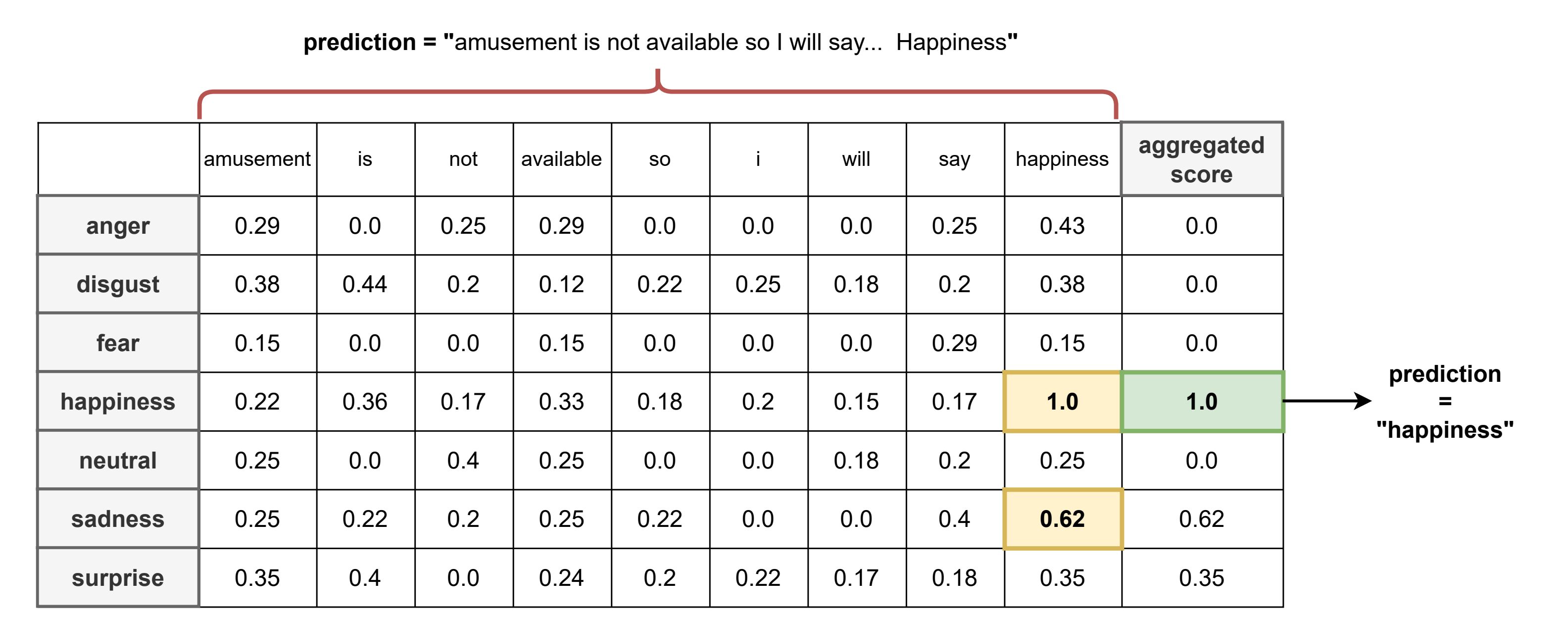Select the 'sadness' row header
The image size is (1568, 622).
(x=118, y=519)
